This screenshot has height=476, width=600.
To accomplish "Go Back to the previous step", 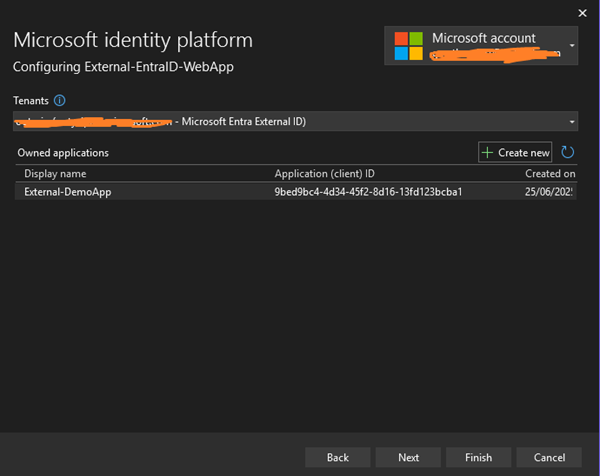I will pyautogui.click(x=338, y=457).
